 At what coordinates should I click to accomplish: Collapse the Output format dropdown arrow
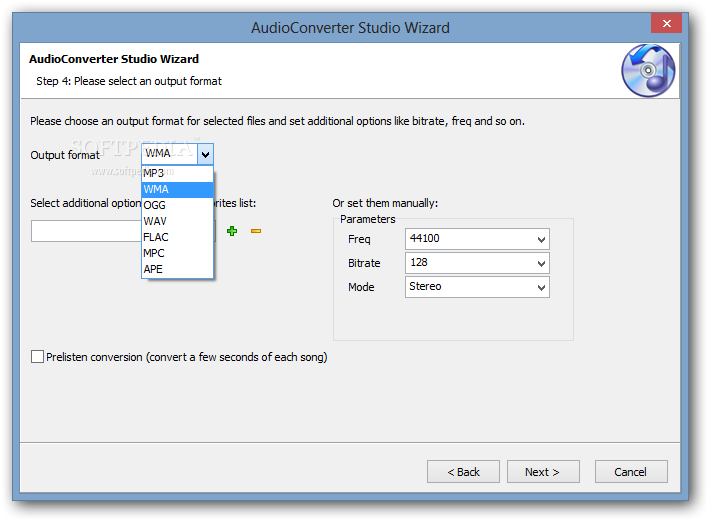point(205,155)
